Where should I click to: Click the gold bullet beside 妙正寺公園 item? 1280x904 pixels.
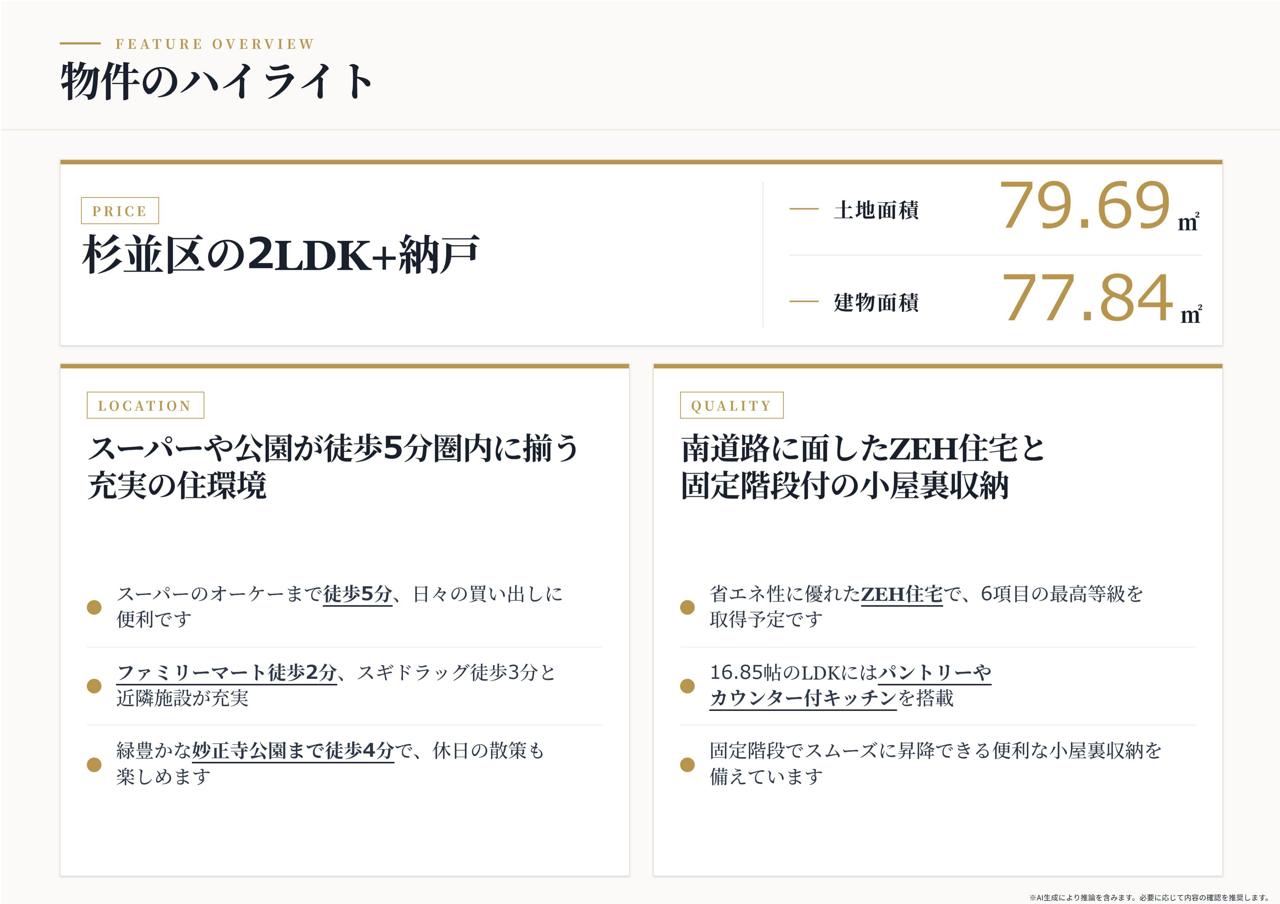coord(94,765)
